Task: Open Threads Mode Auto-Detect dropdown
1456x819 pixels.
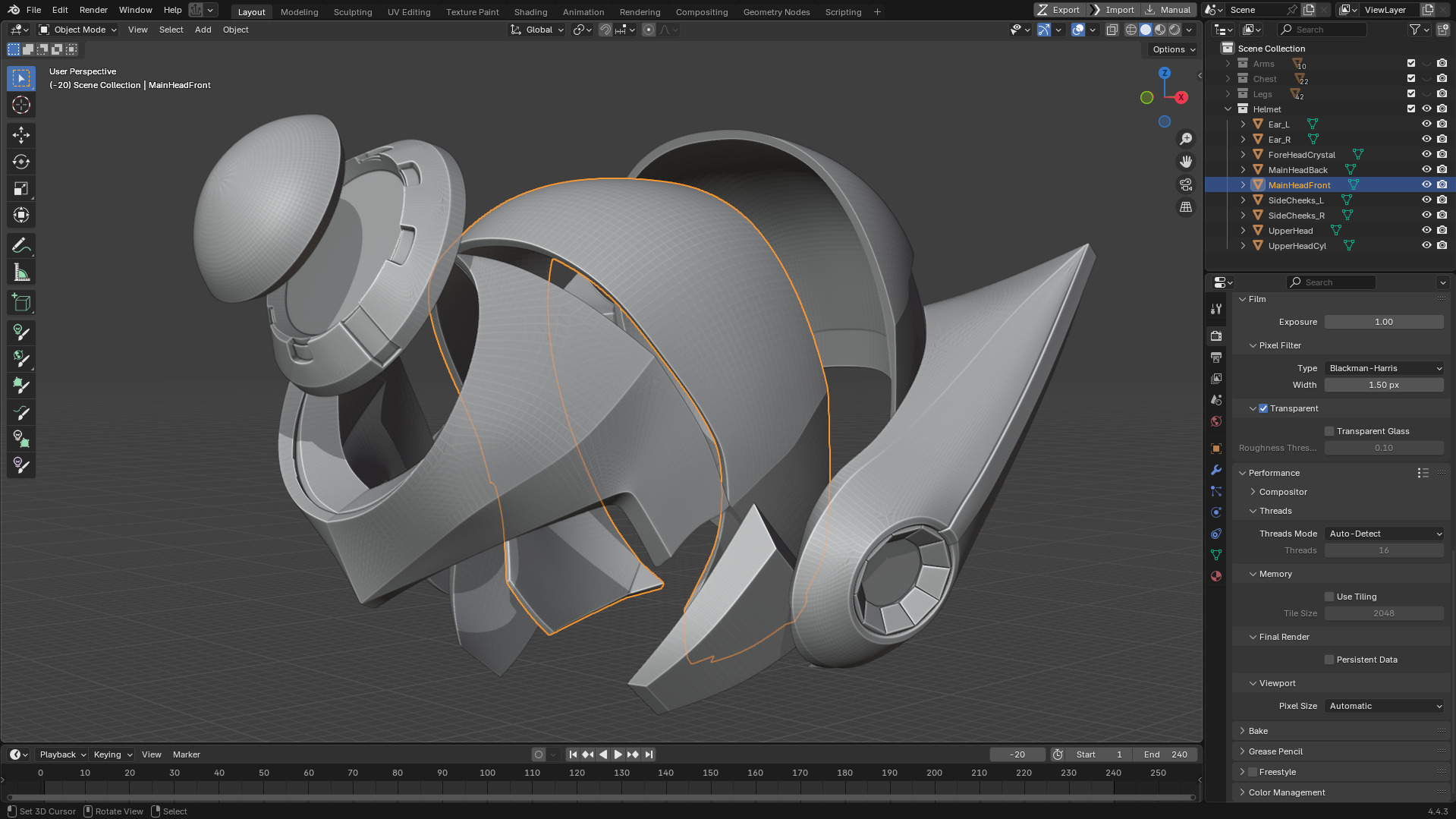Action: coord(1385,534)
